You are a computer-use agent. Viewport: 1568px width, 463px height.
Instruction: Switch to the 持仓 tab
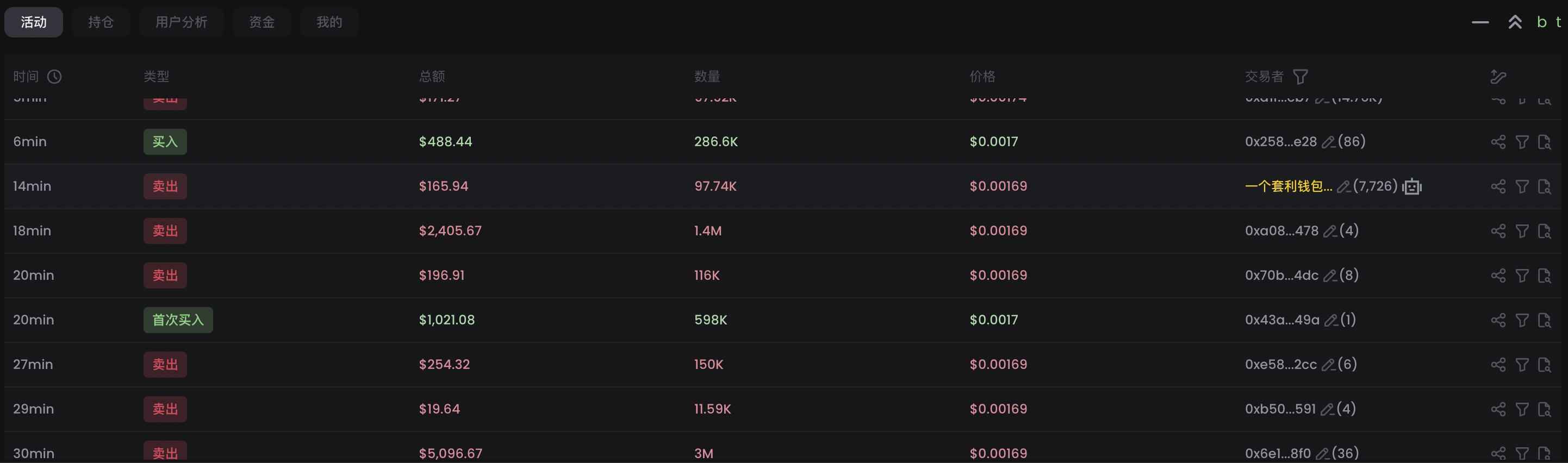click(101, 22)
